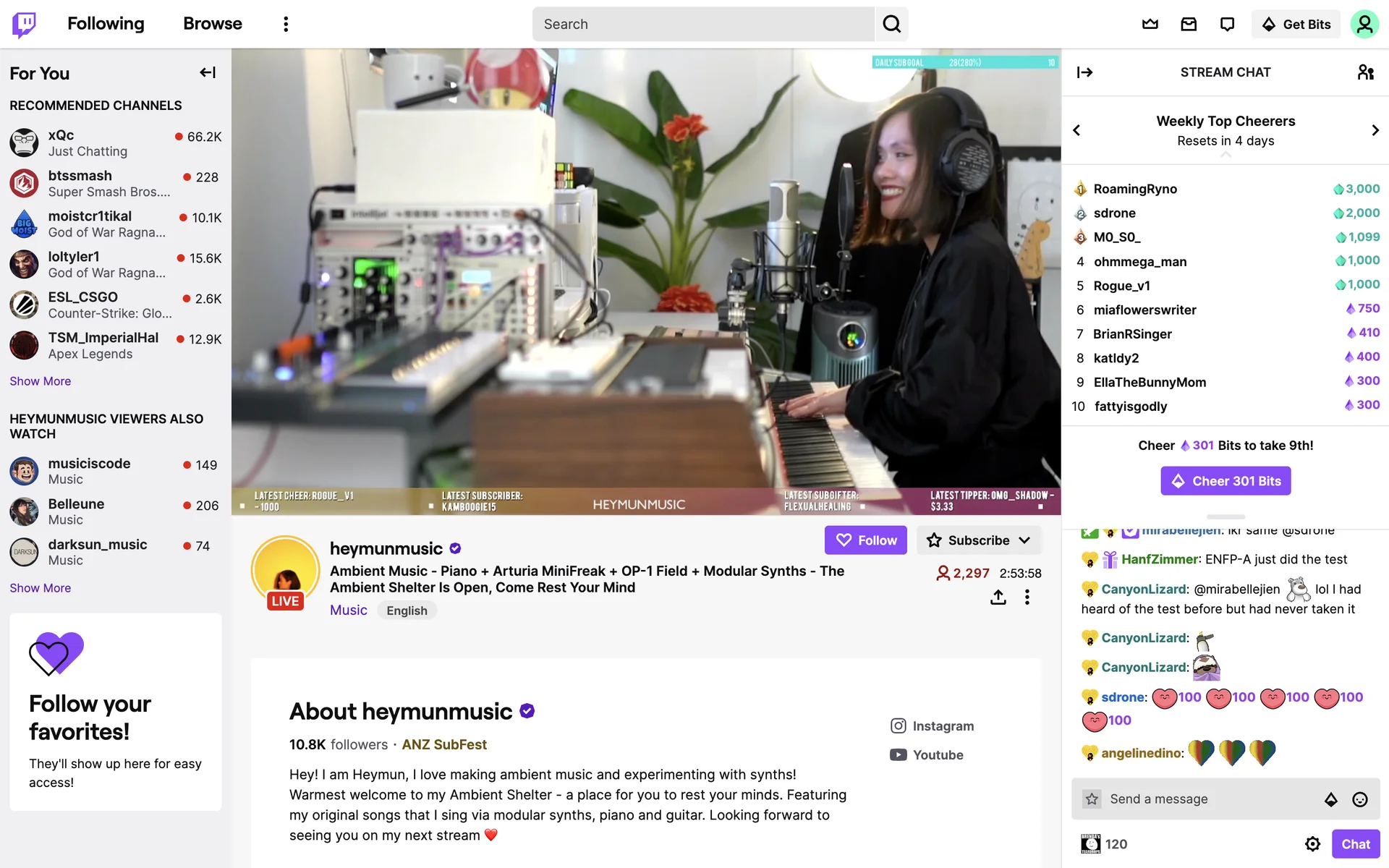Image resolution: width=1389 pixels, height=868 pixels.
Task: Open the more options menu beside Browse
Action: point(286,24)
